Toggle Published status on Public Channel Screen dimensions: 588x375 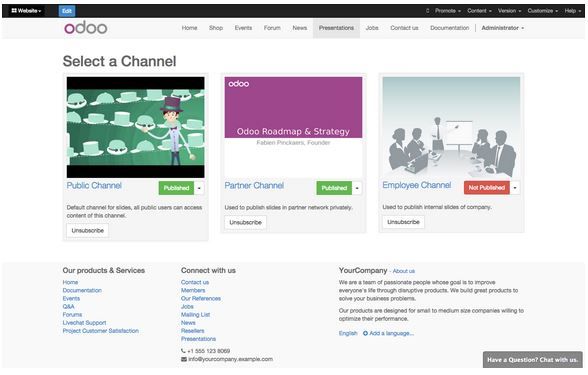click(x=176, y=188)
